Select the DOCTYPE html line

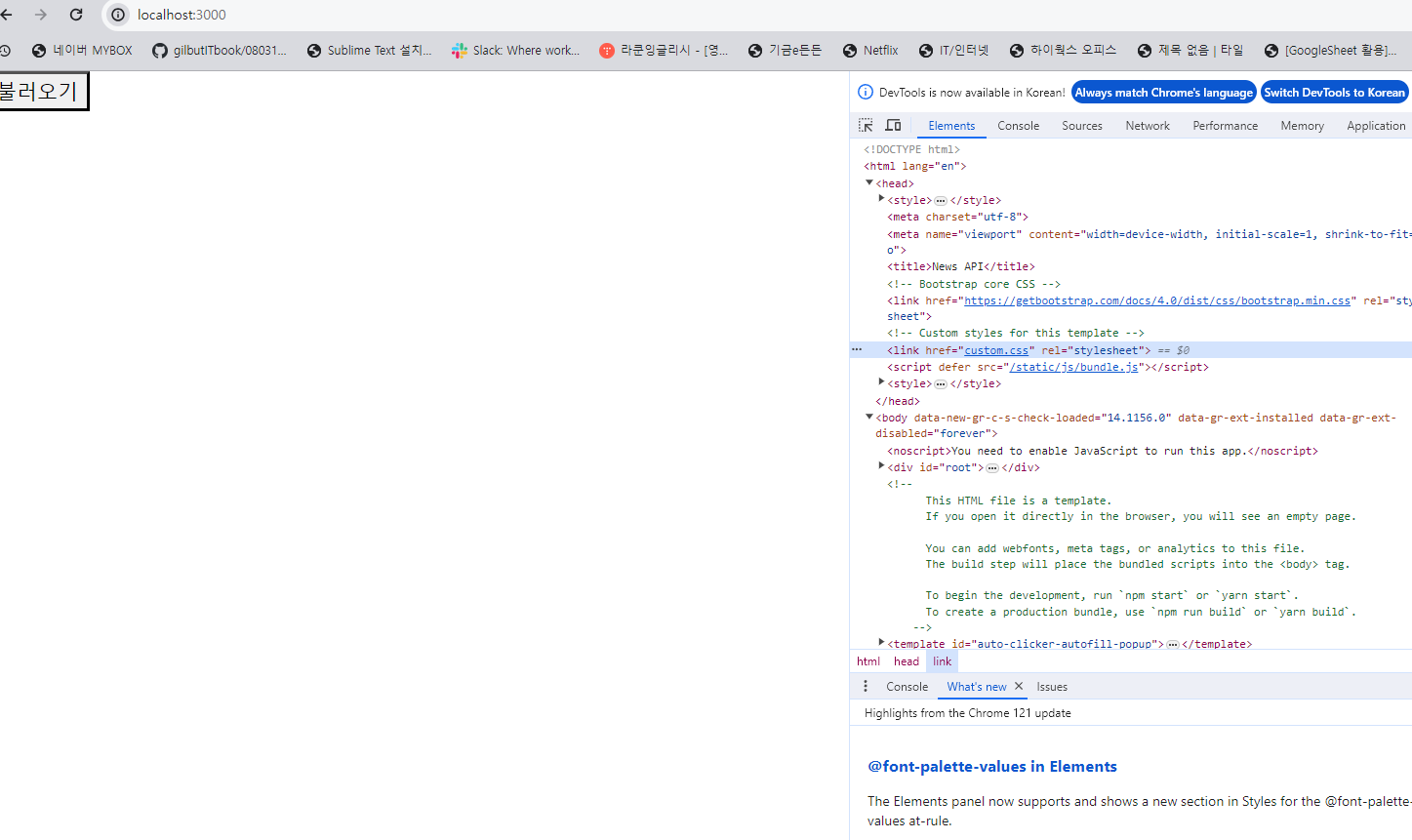click(x=911, y=149)
